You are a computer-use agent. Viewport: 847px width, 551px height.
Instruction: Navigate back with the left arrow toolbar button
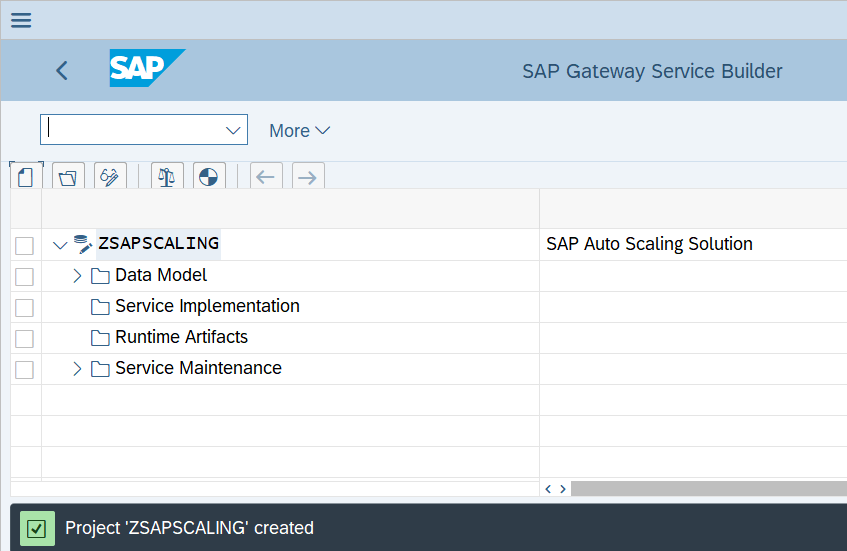[x=266, y=177]
